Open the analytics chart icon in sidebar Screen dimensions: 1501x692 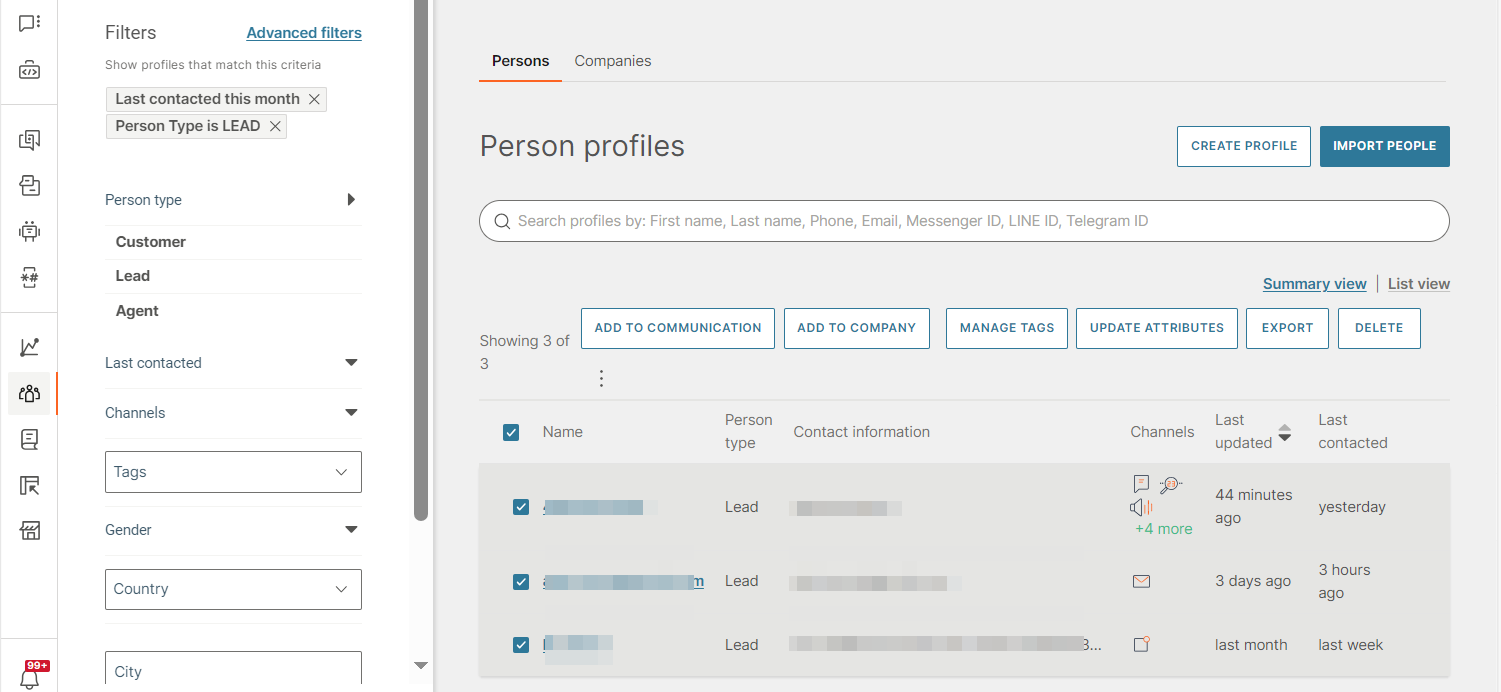click(30, 347)
